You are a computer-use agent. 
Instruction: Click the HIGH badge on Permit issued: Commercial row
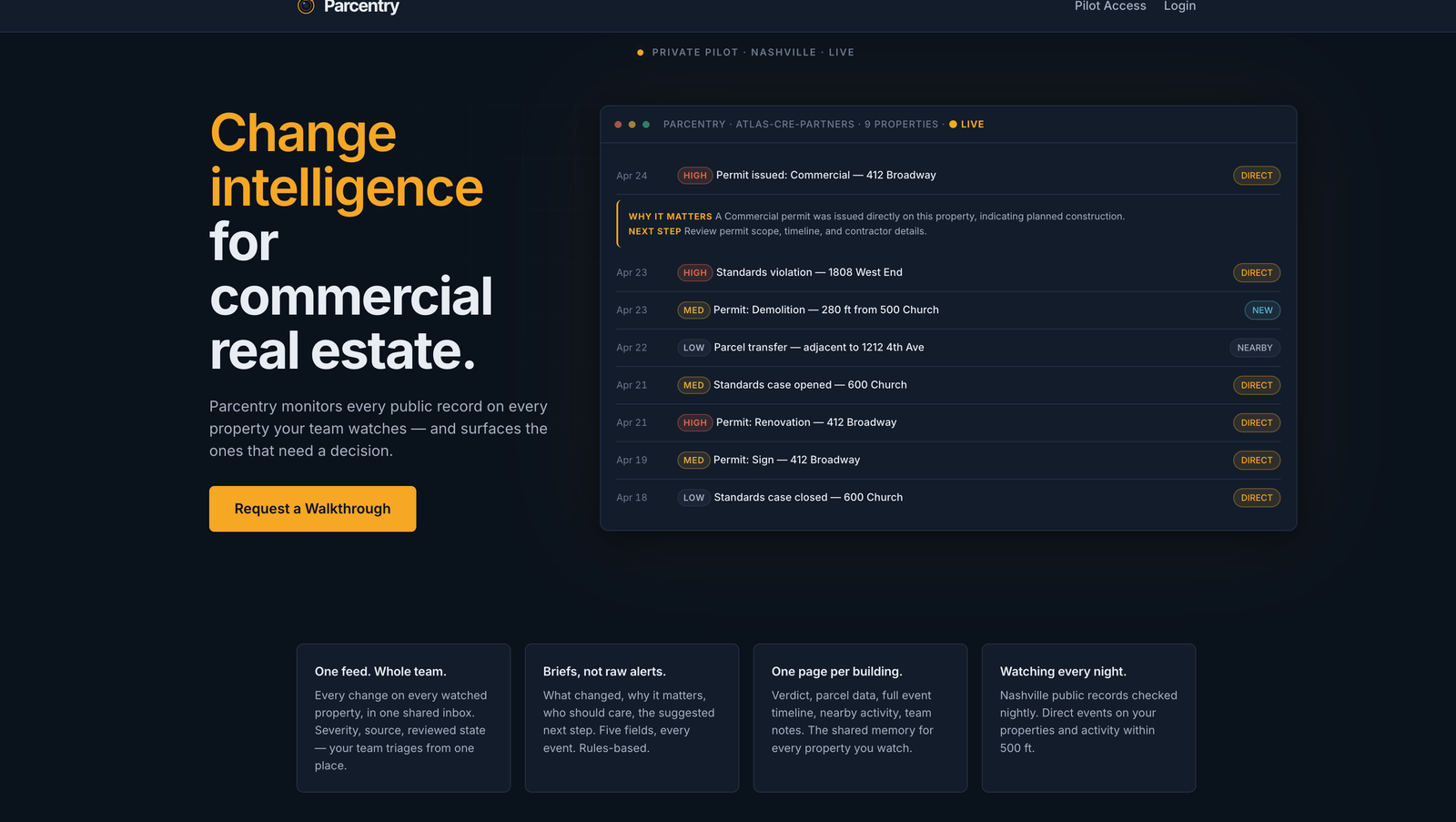(695, 176)
